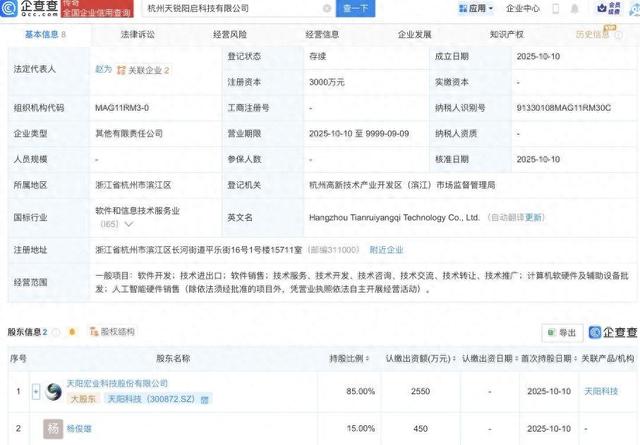Export shareholder data with 导出 button
640x445 pixels.
coord(561,332)
